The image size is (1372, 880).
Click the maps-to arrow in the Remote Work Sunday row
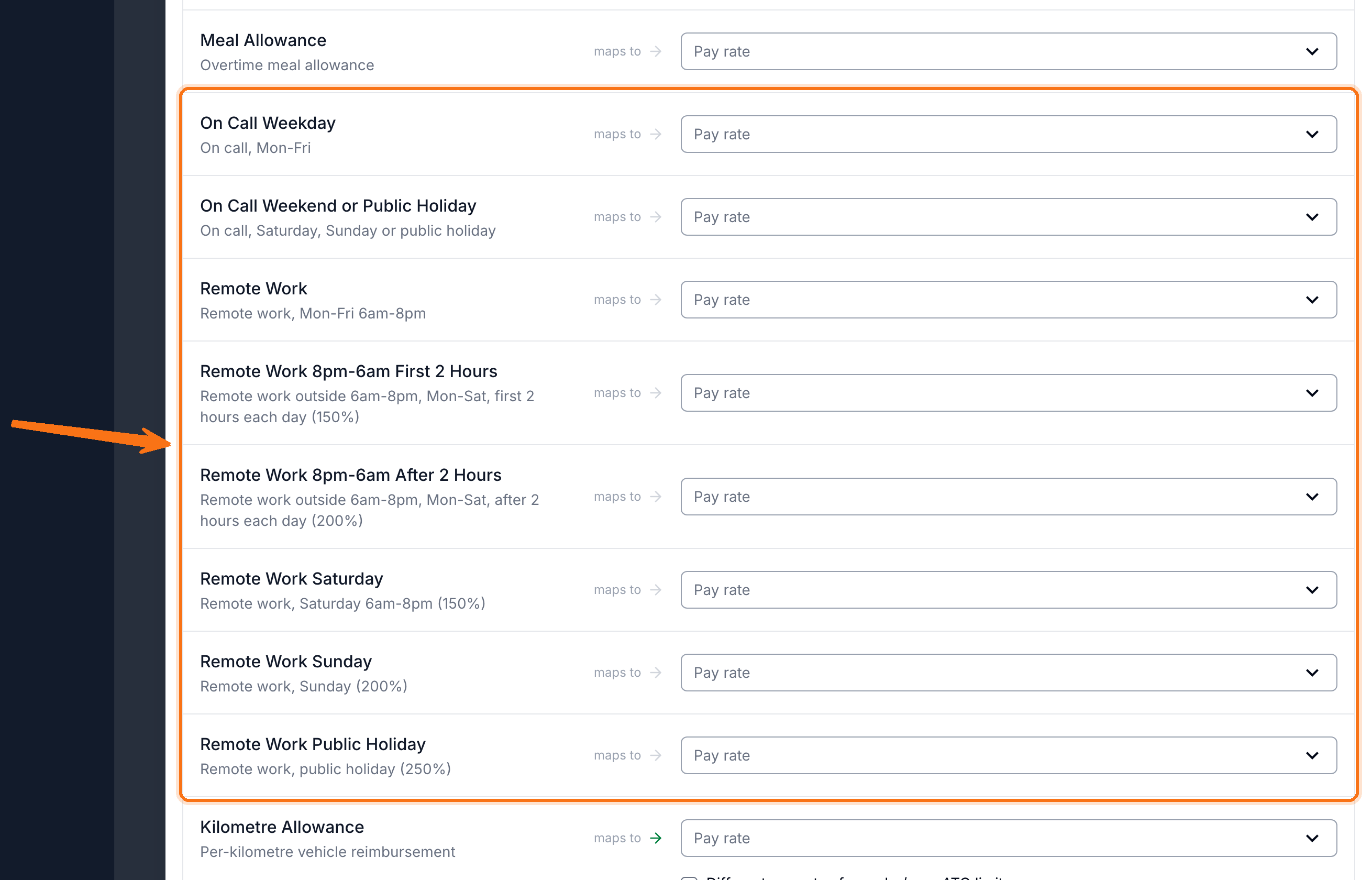(x=656, y=673)
